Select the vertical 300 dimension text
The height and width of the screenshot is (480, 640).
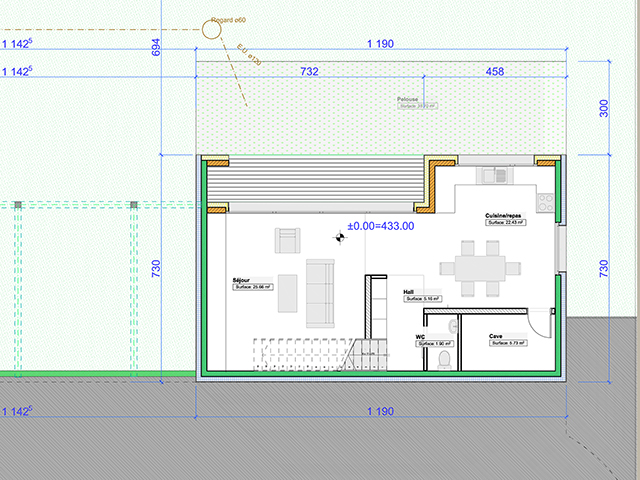pos(603,109)
